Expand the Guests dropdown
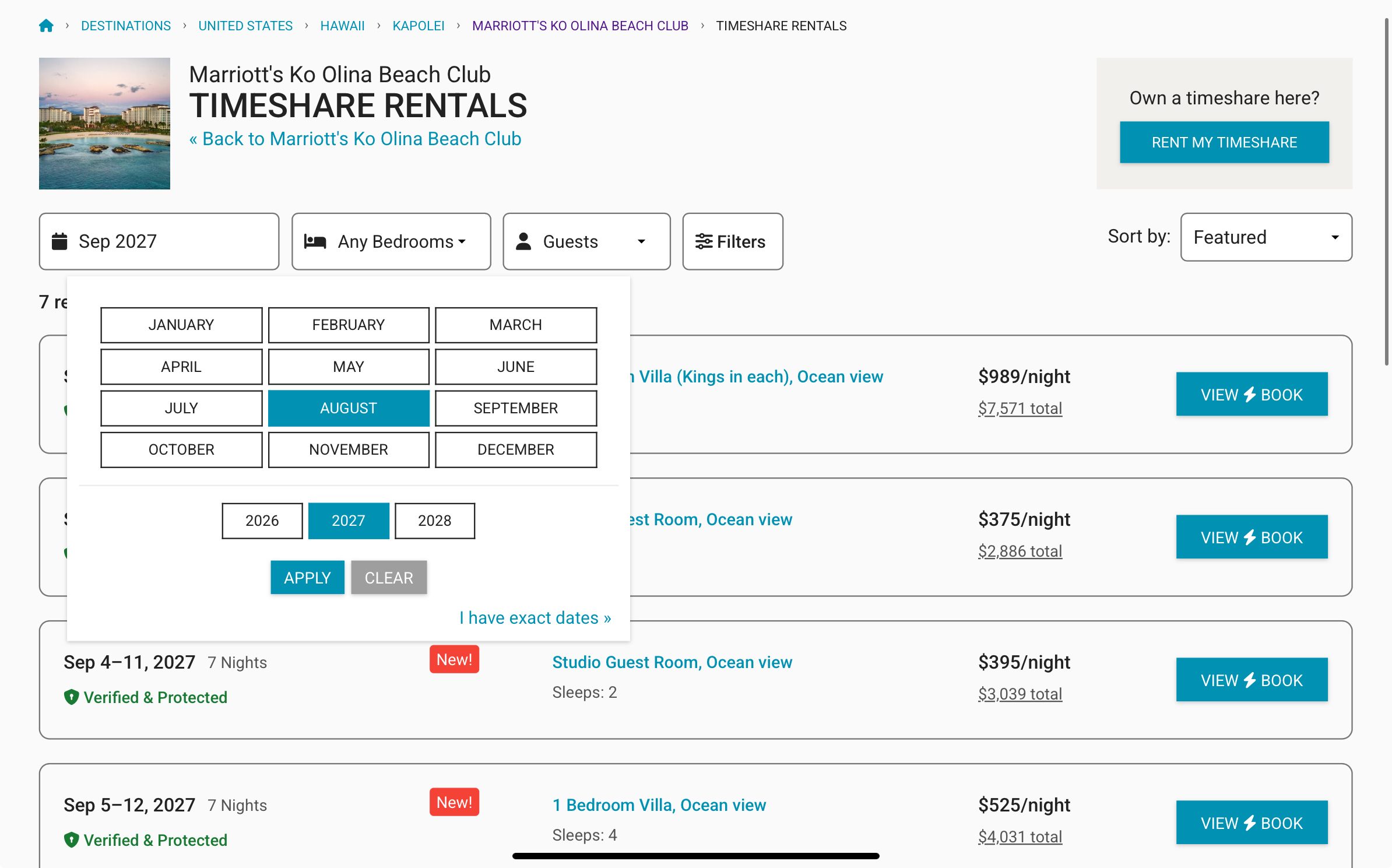This screenshot has height=868, width=1392. 586,241
